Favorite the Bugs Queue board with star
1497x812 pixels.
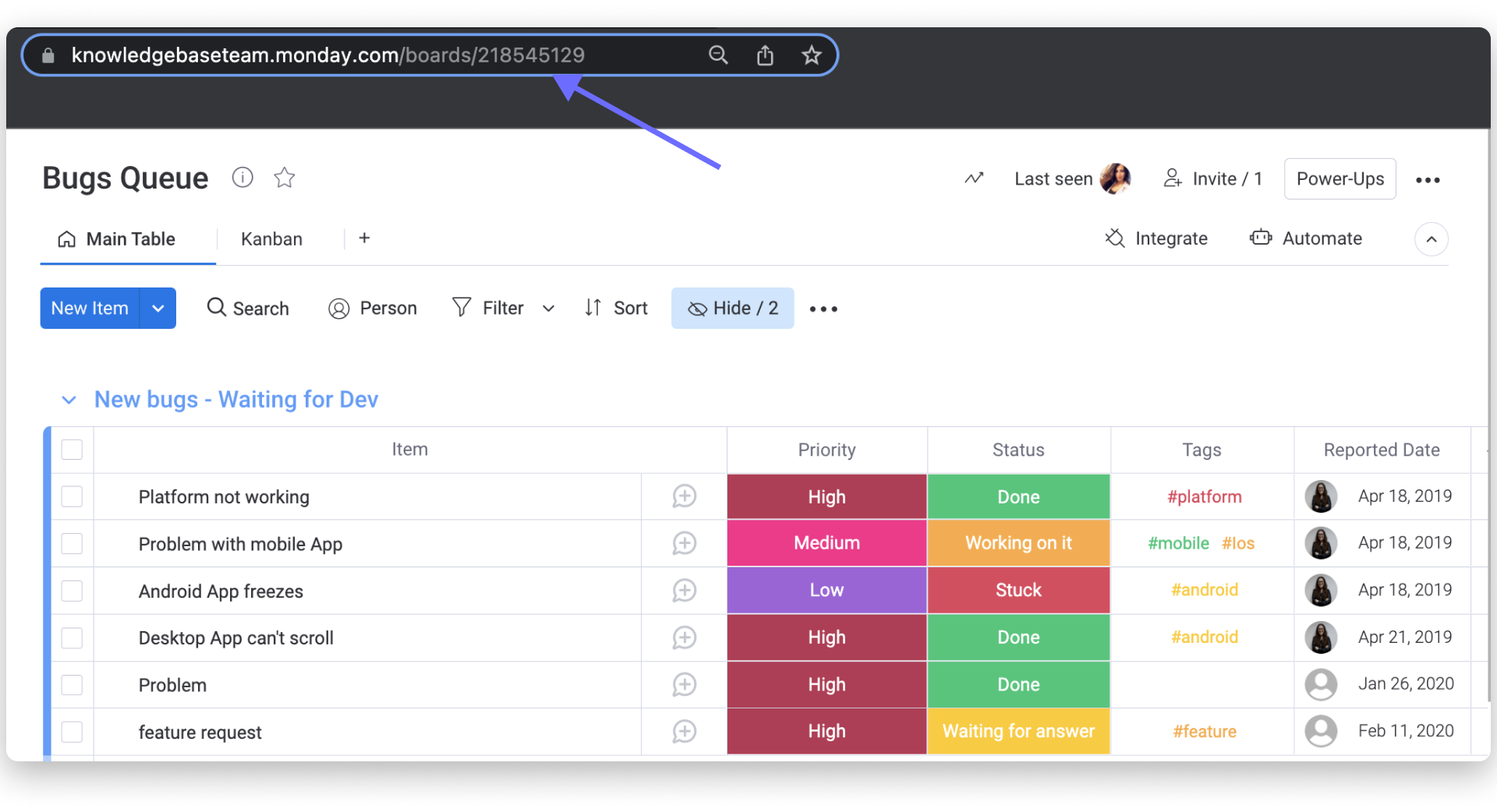pyautogui.click(x=285, y=178)
